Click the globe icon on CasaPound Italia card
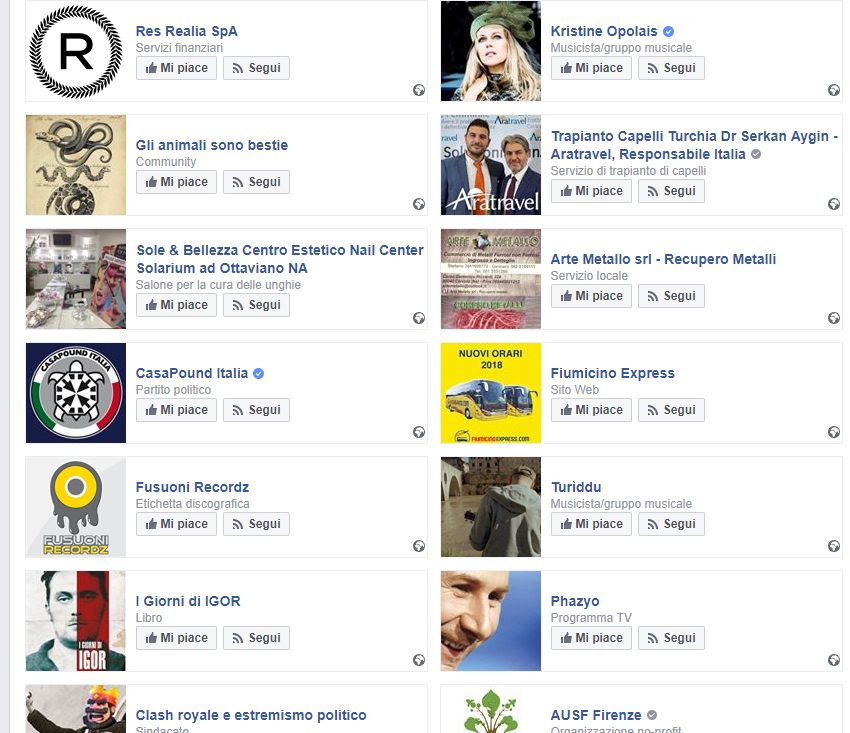The image size is (850, 733). click(x=419, y=432)
